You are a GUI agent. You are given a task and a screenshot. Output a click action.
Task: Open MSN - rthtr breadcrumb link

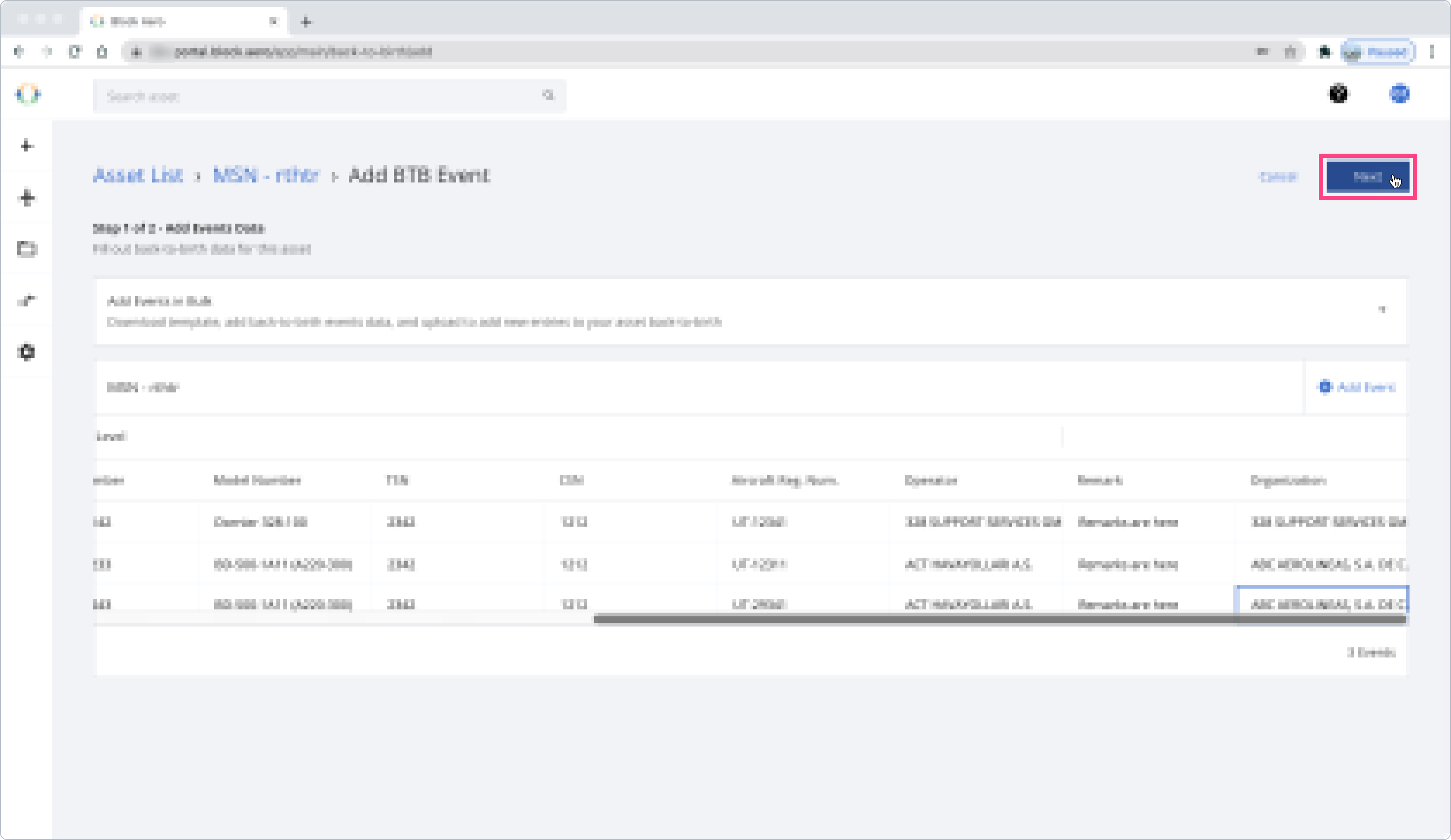[x=266, y=175]
